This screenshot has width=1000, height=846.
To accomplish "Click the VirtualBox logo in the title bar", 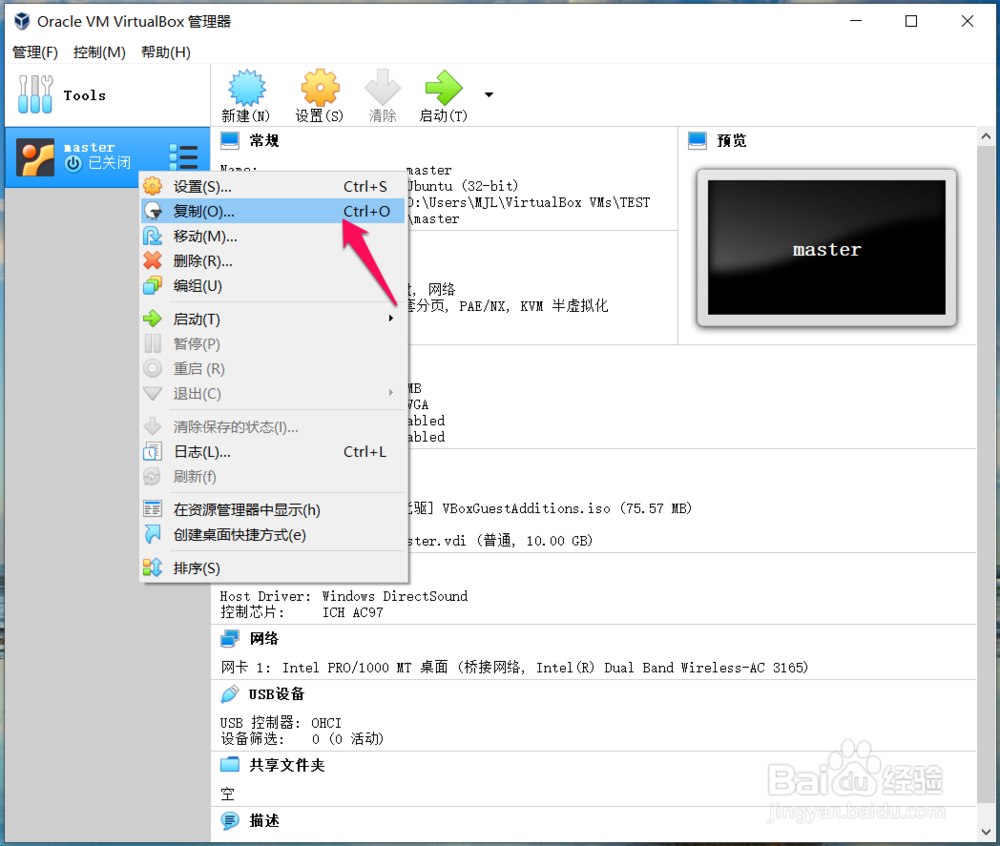I will 22,21.
